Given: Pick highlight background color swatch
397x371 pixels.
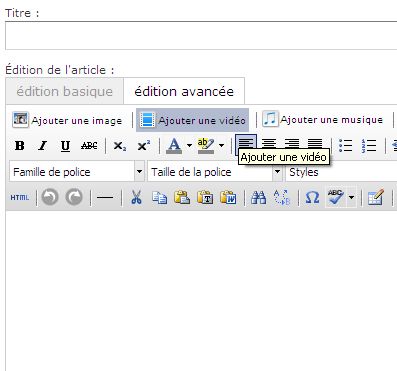Looking at the screenshot, I should click(x=206, y=146).
